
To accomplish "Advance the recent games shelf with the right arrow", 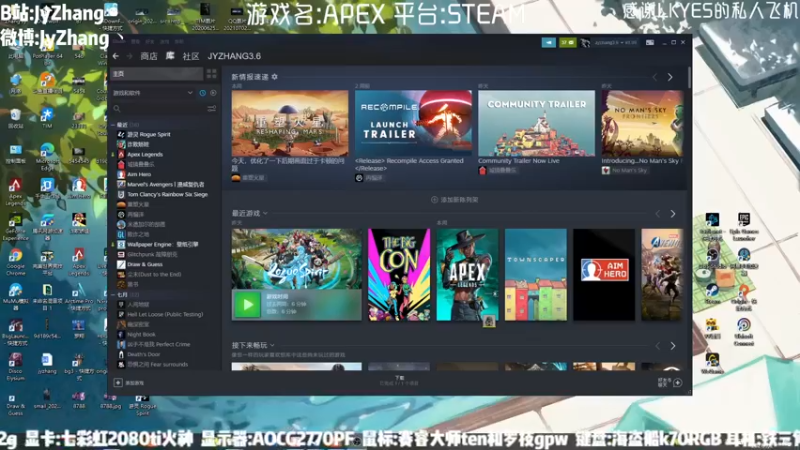I will click(x=673, y=214).
